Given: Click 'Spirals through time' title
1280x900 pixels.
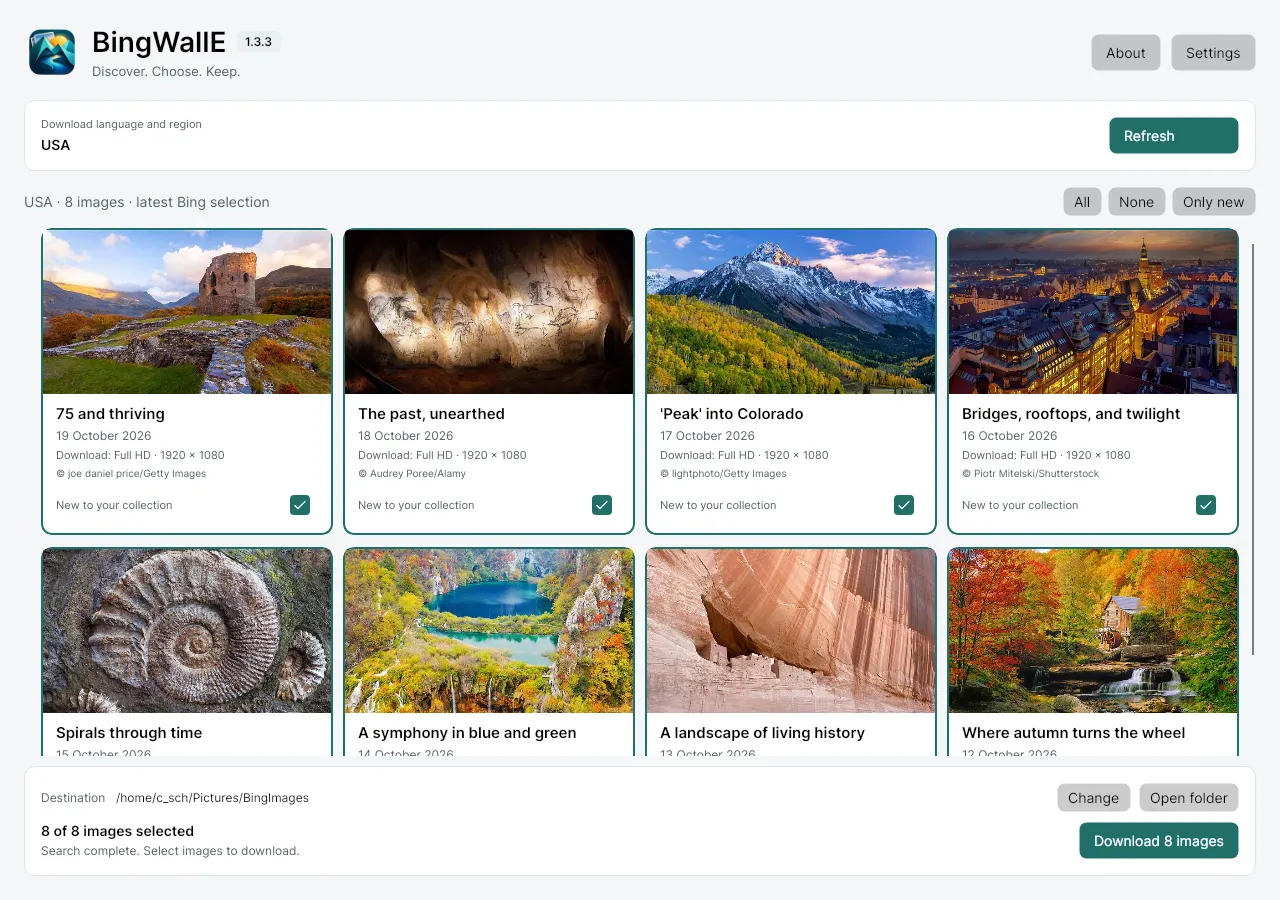Looking at the screenshot, I should point(129,733).
